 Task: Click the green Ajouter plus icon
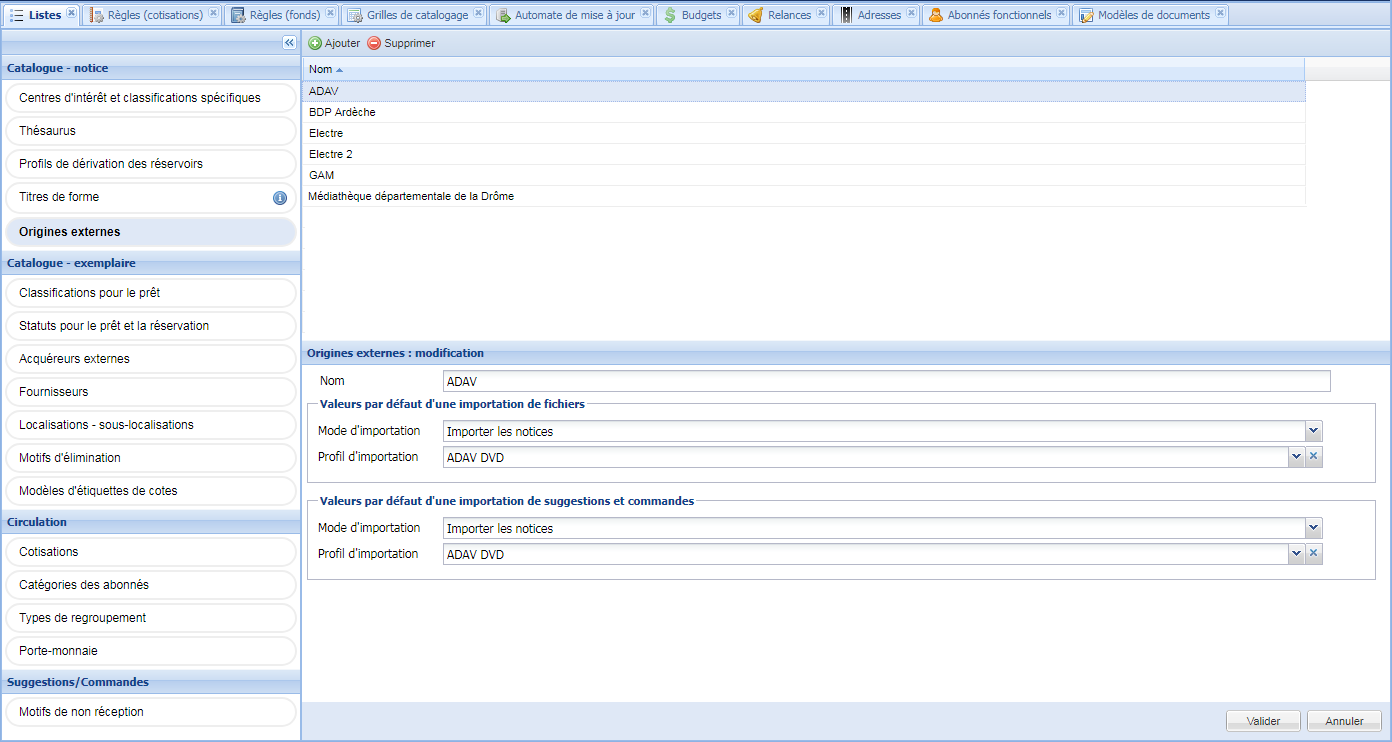click(315, 44)
